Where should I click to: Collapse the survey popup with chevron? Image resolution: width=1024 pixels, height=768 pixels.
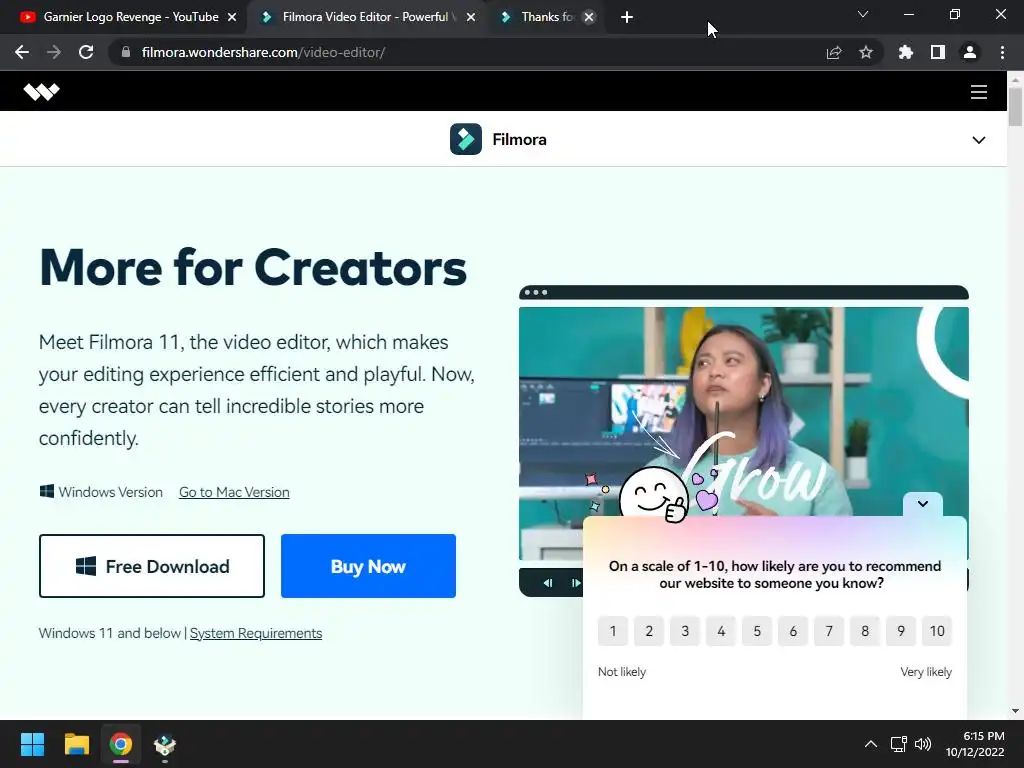pos(923,504)
